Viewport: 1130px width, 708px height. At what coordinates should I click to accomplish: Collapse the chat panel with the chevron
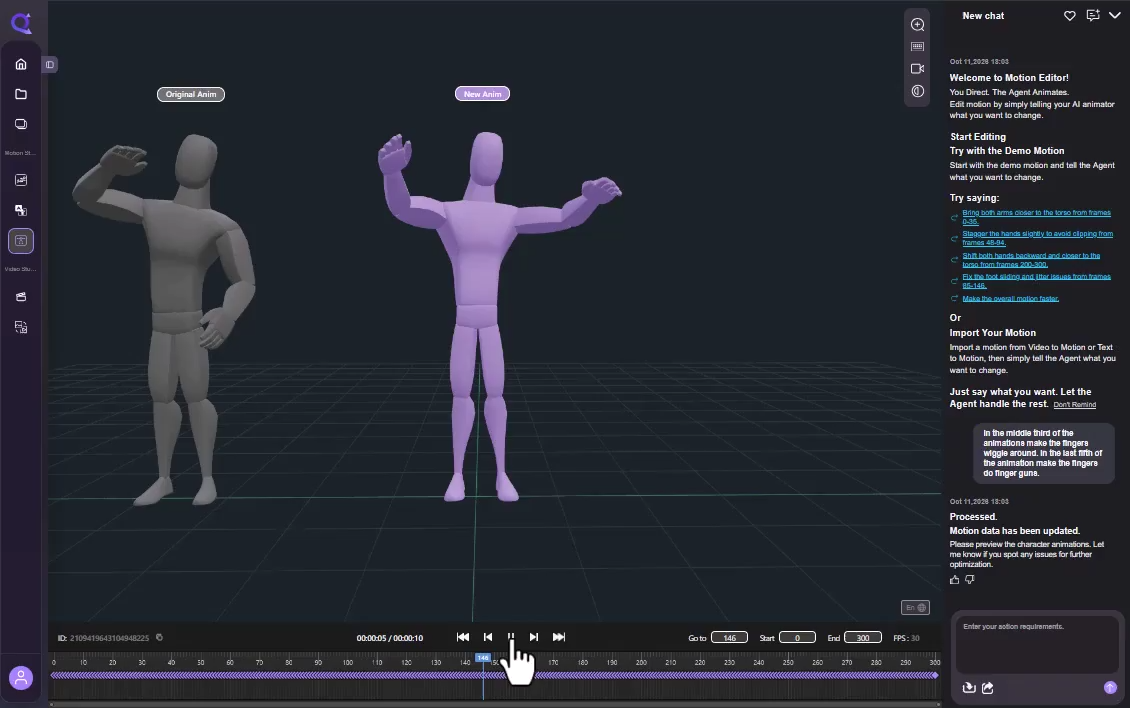(1115, 15)
